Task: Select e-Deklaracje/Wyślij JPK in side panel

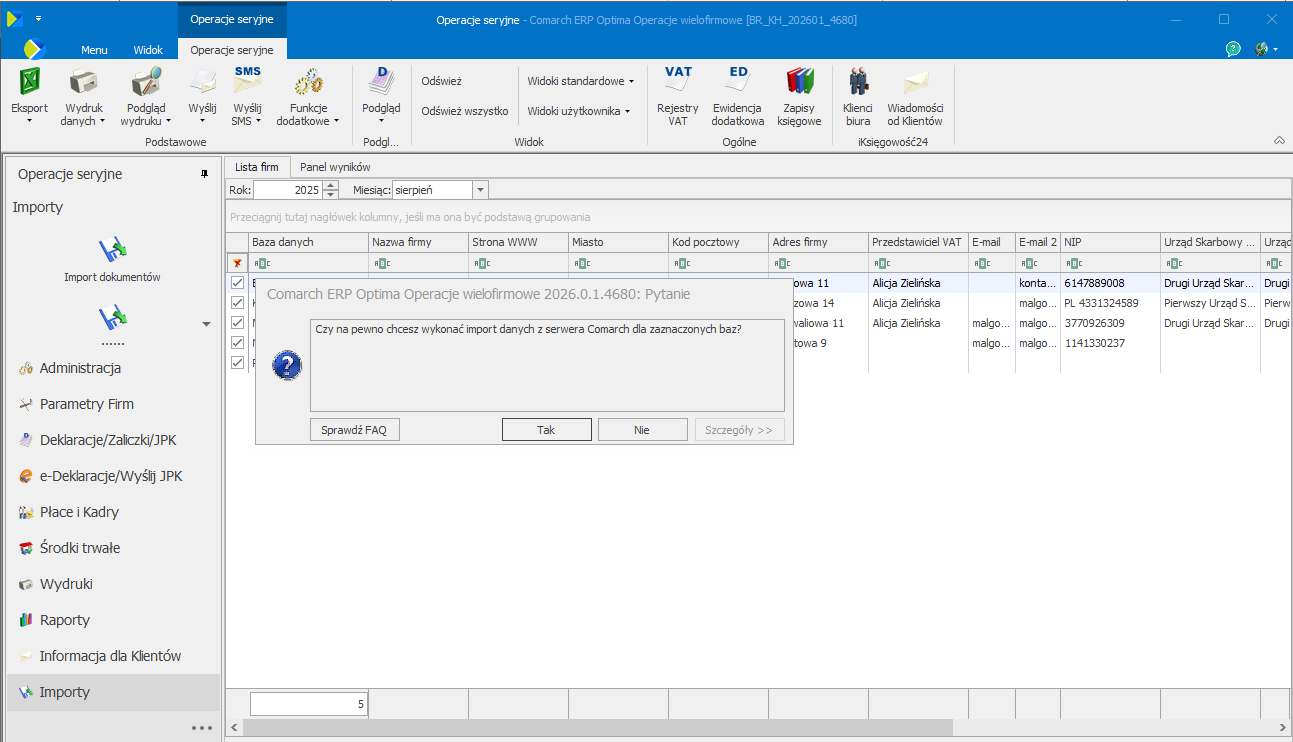Action: tap(112, 476)
